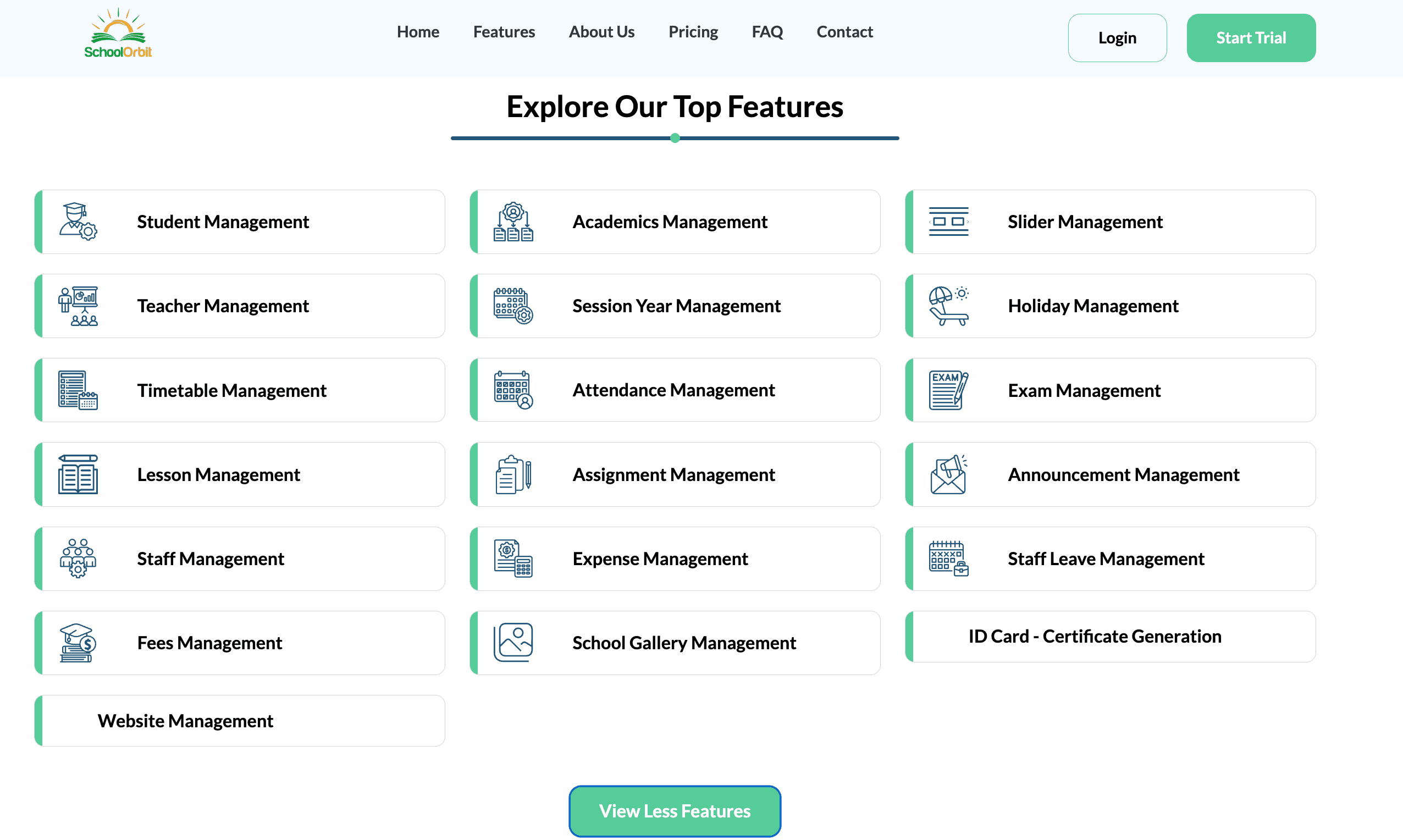Click View Less Features button
This screenshot has width=1403, height=840.
pos(675,810)
